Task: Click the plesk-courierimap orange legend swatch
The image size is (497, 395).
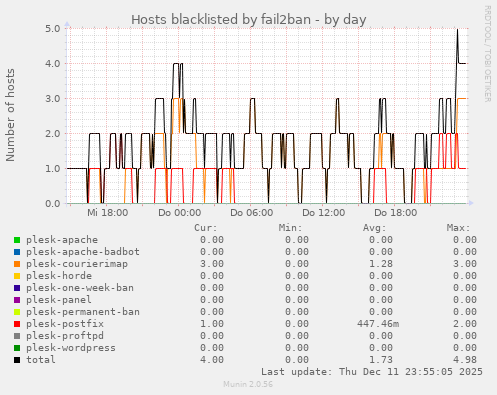Action: click(17, 264)
